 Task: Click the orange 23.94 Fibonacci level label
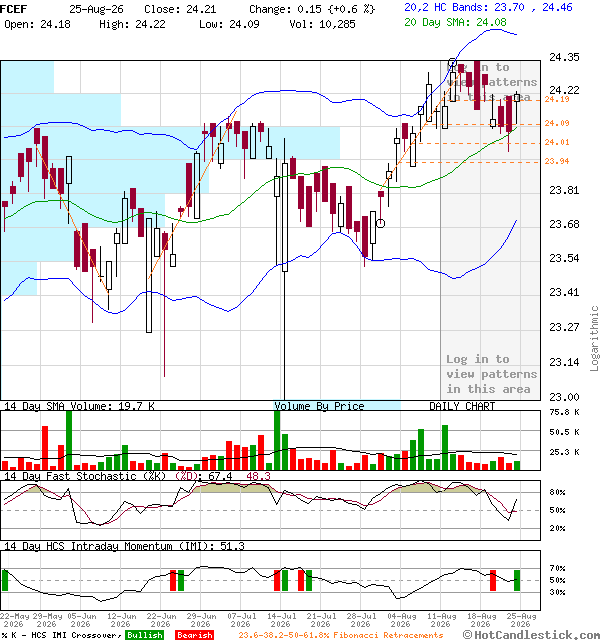click(557, 161)
